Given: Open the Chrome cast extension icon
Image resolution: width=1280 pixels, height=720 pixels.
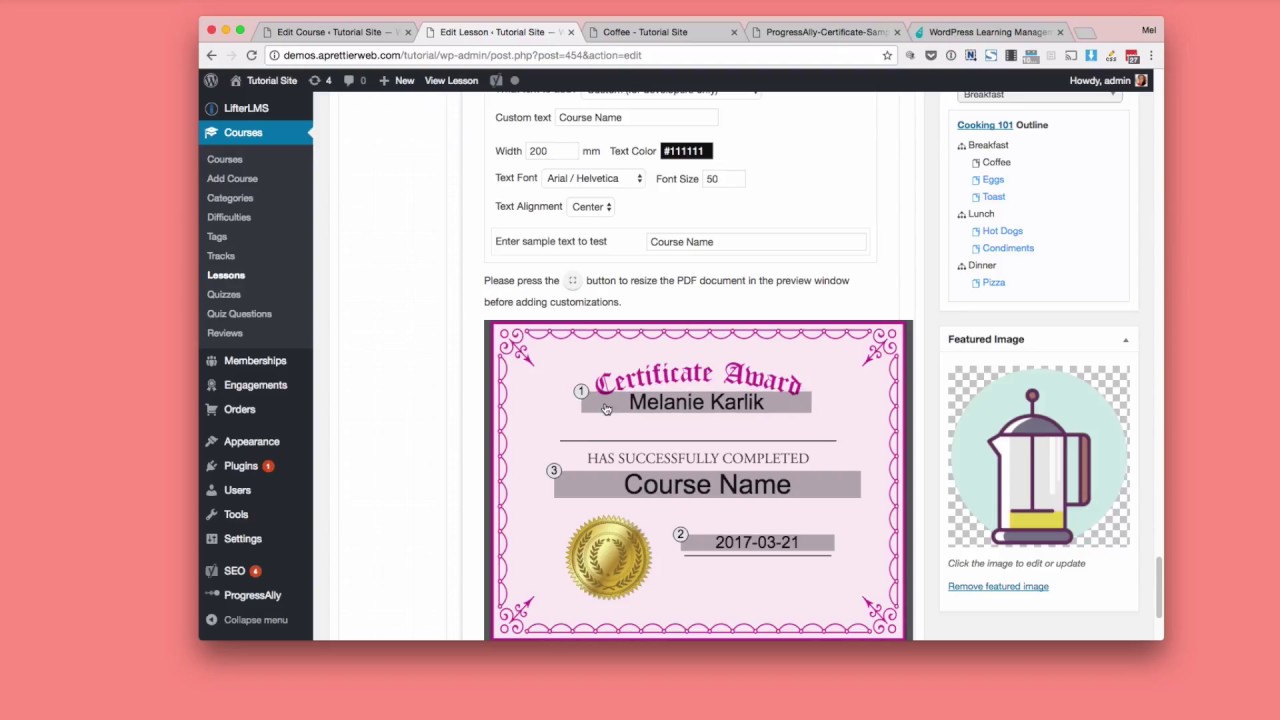Looking at the screenshot, I should 1070,55.
